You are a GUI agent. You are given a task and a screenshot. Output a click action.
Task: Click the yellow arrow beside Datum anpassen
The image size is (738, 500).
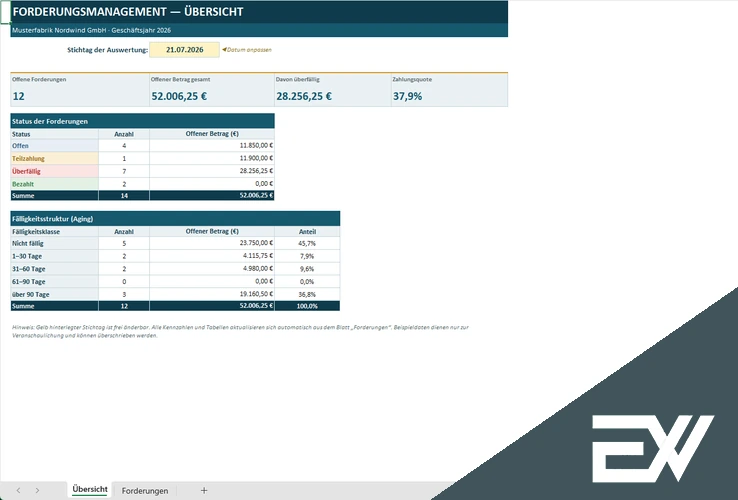tap(224, 49)
